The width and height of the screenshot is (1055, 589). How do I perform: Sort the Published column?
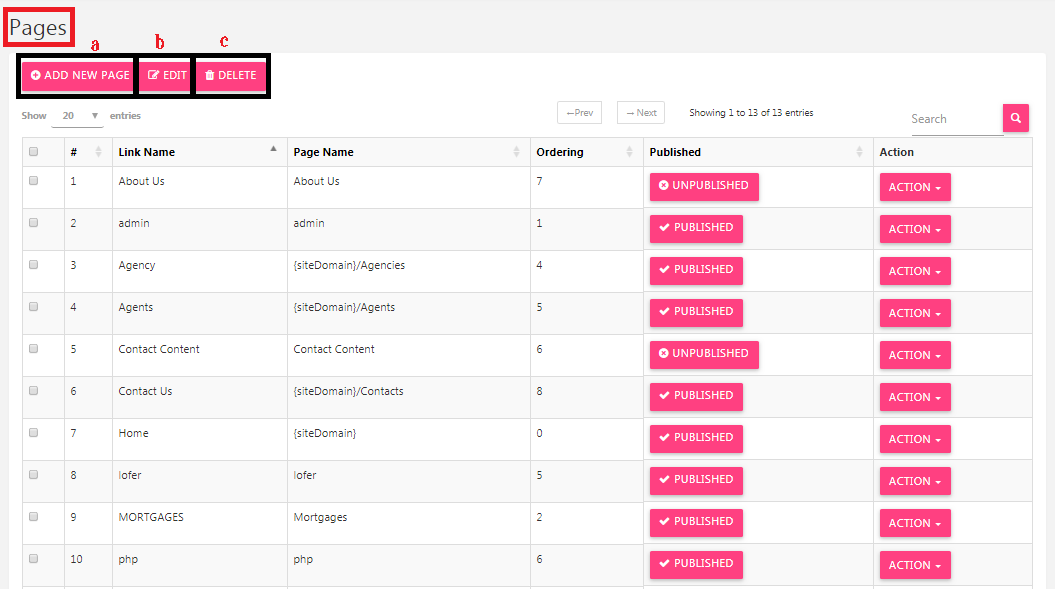click(x=859, y=152)
